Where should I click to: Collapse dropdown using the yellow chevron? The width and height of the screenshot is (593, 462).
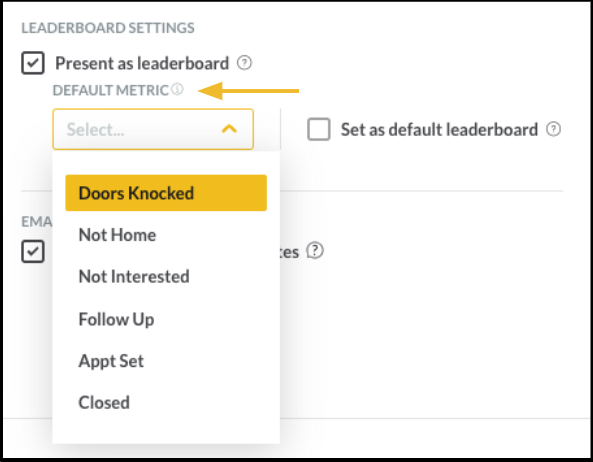[229, 129]
